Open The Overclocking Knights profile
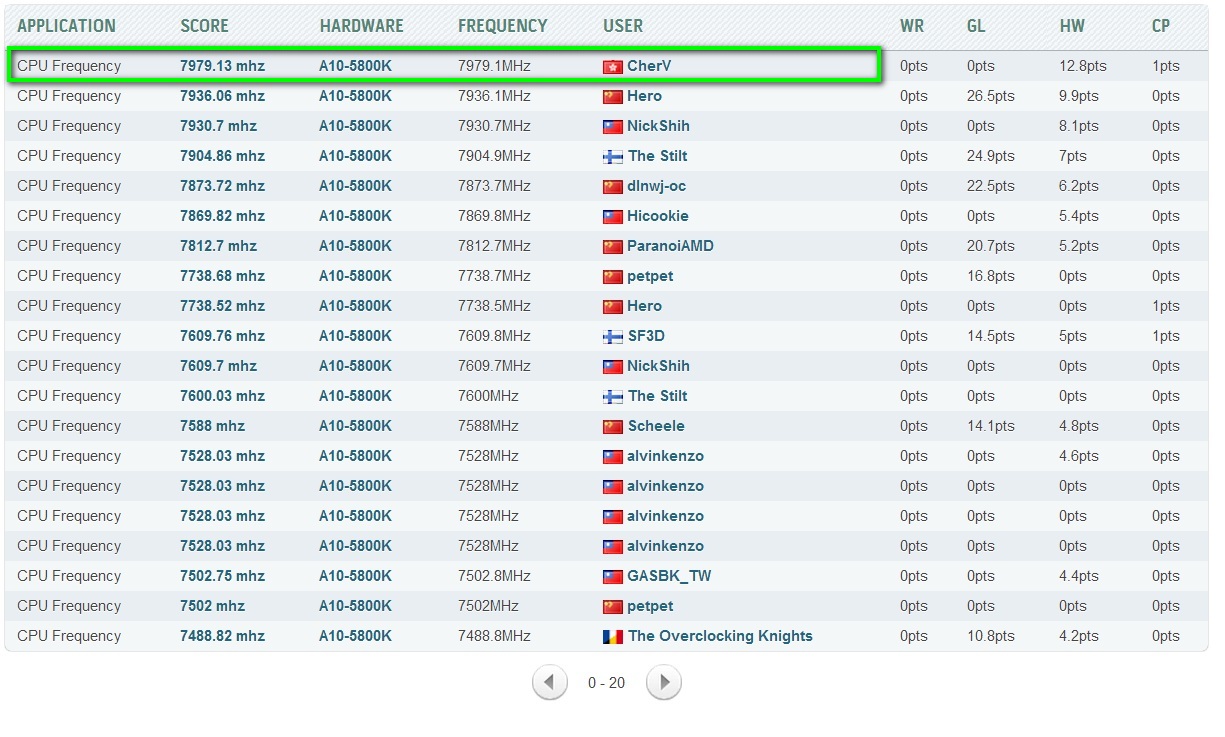Viewport: 1225px width, 737px height. pyautogui.click(x=720, y=636)
